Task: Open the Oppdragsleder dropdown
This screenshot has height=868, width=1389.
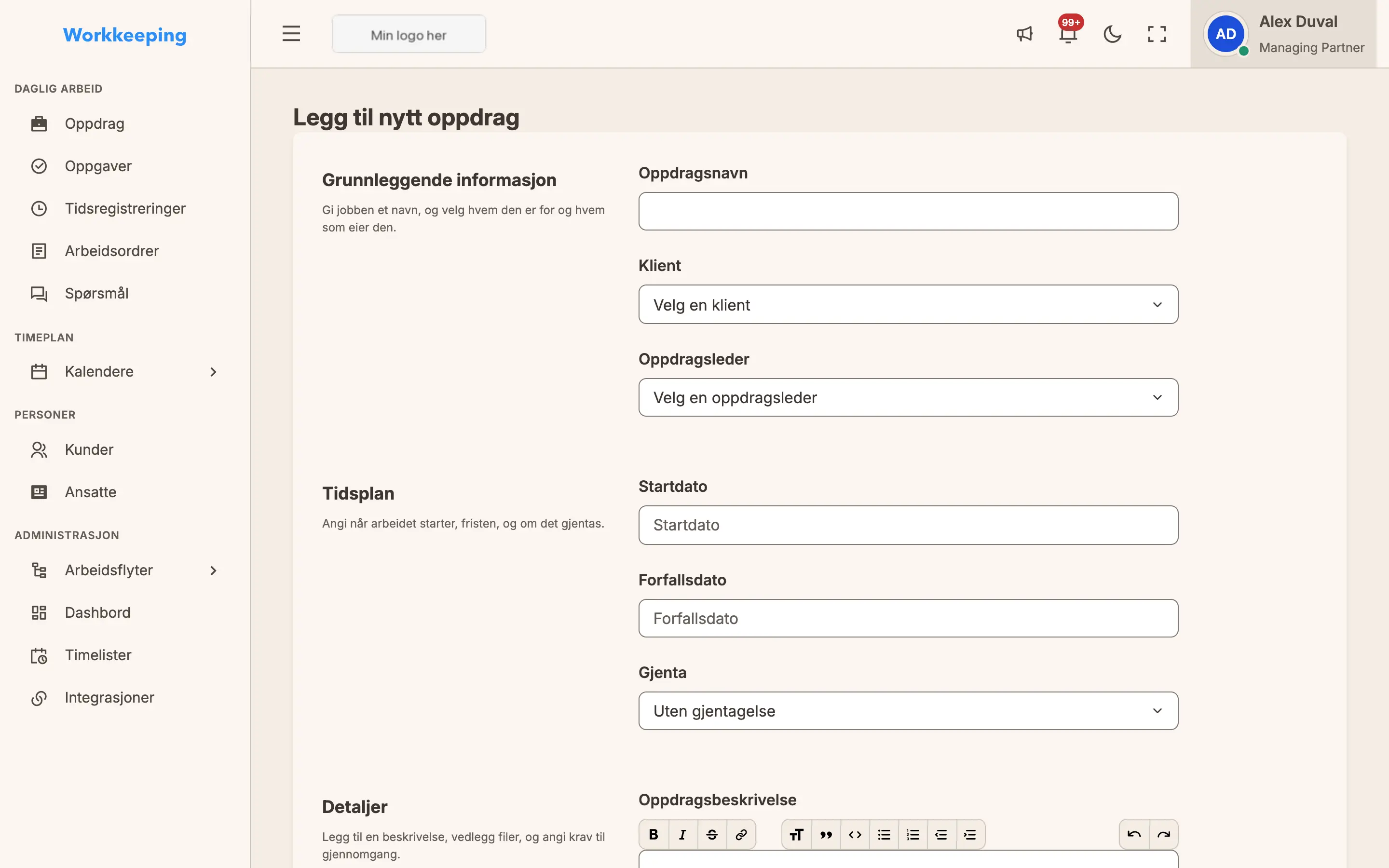Action: (x=908, y=397)
